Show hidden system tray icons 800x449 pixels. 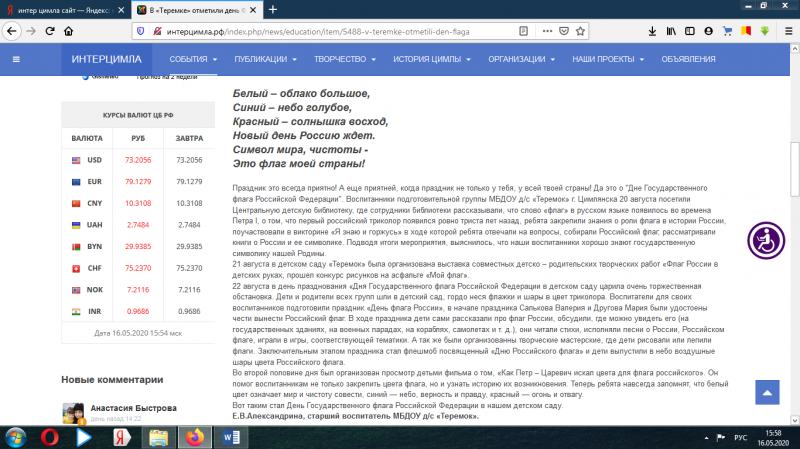(707, 438)
